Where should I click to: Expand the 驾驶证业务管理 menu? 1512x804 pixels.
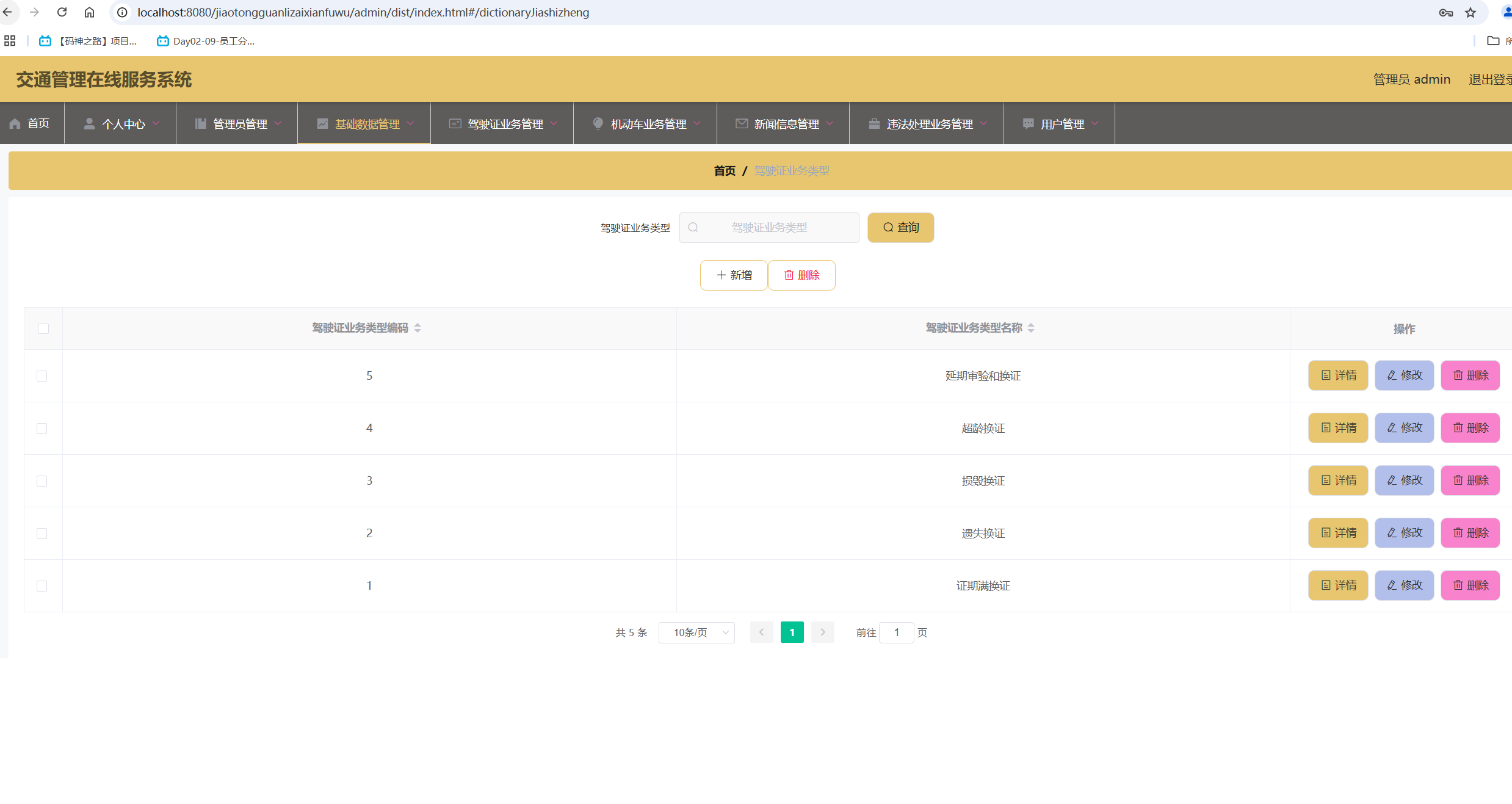(505, 124)
